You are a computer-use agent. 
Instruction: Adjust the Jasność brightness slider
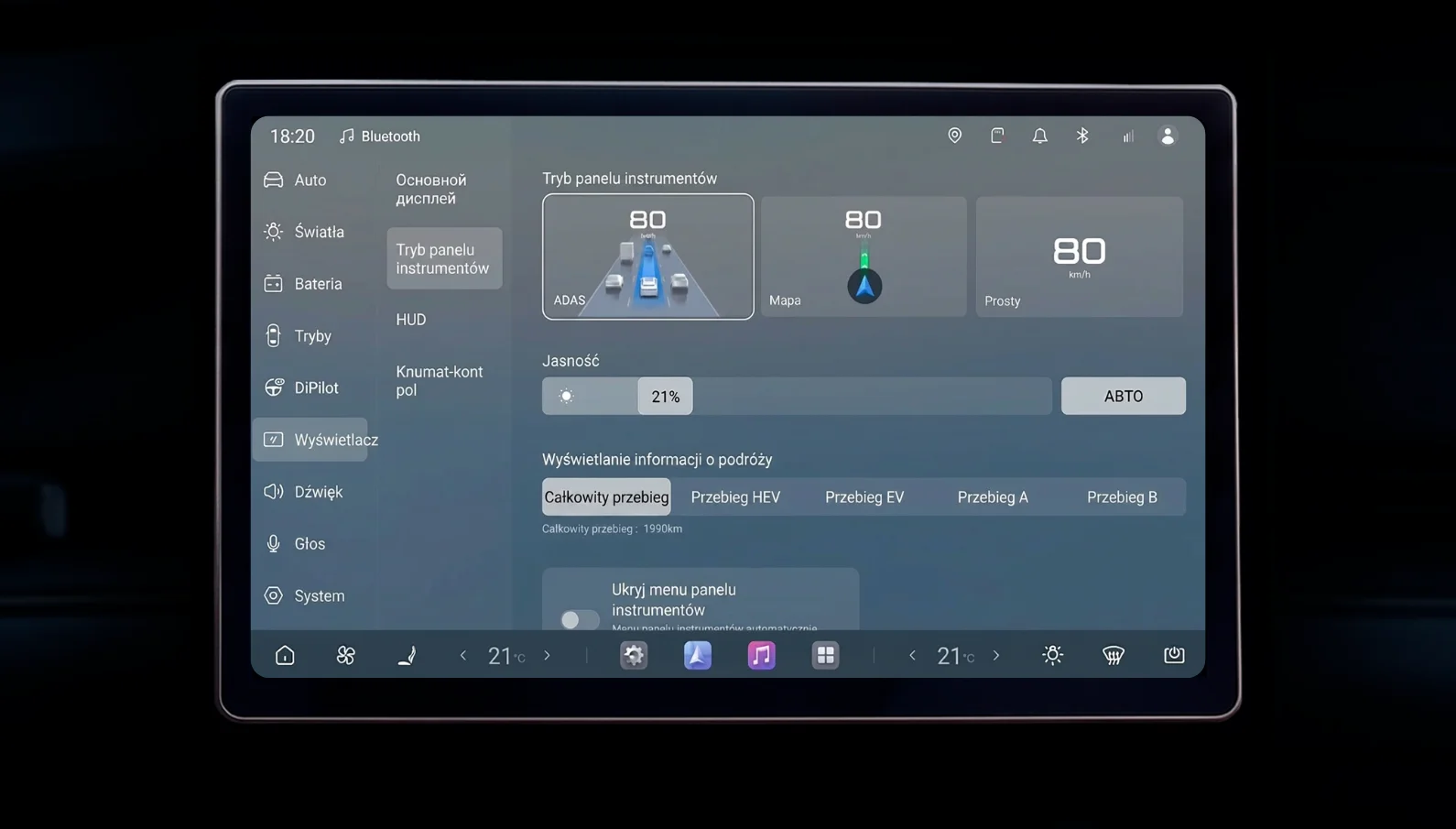tap(797, 396)
